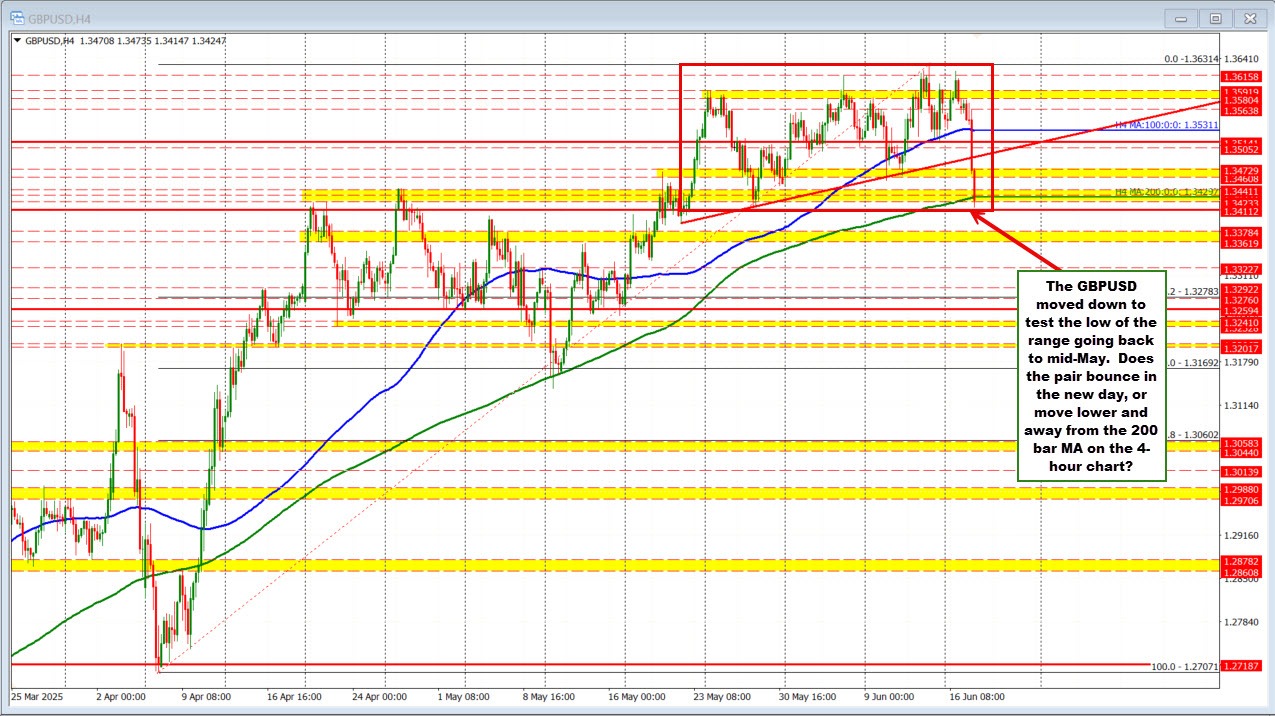Click the Fibonacci level label ending 1.30602

(x=1193, y=435)
